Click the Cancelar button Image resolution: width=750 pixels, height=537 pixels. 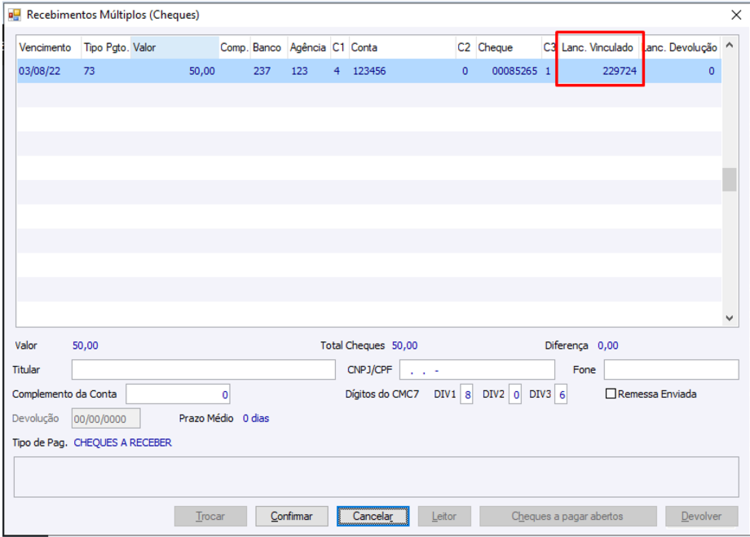coord(373,516)
